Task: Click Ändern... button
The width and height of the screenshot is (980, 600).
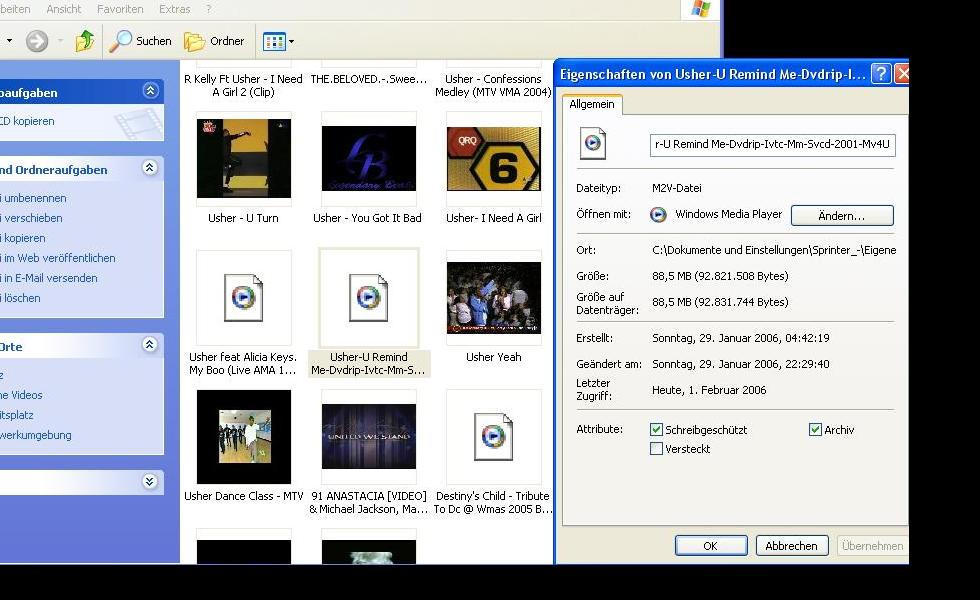Action: pyautogui.click(x=842, y=216)
